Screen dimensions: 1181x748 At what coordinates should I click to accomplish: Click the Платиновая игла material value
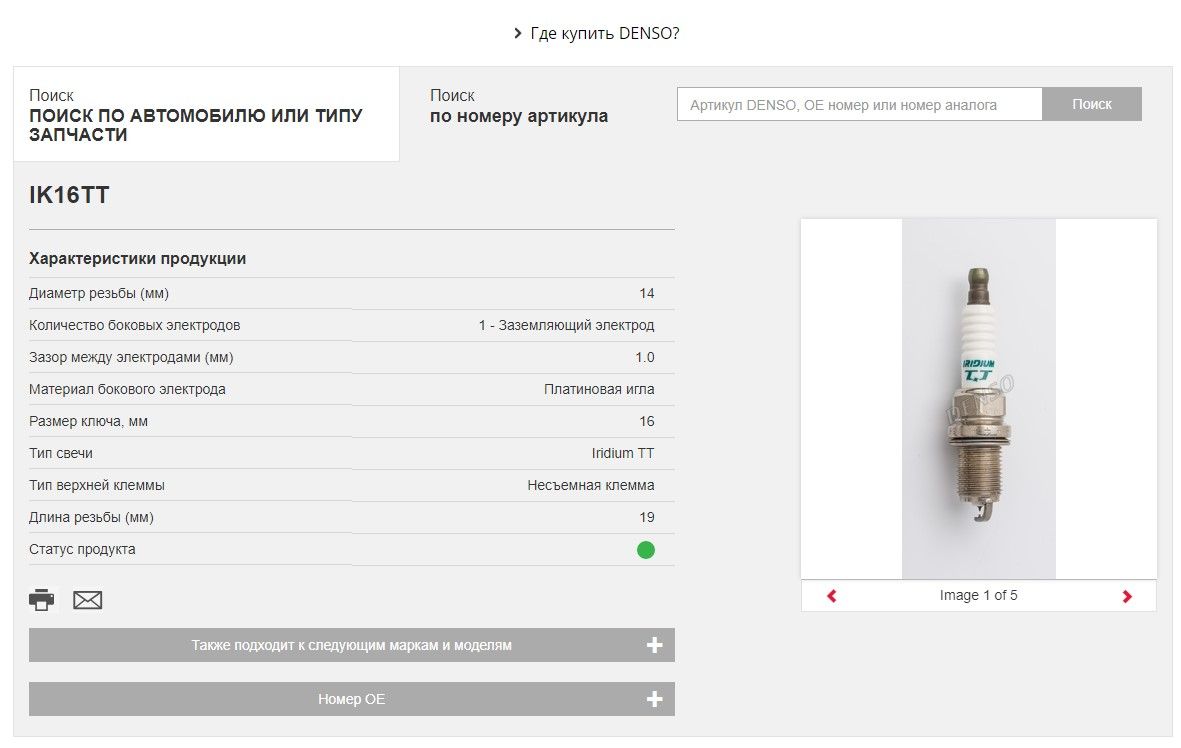pos(599,390)
